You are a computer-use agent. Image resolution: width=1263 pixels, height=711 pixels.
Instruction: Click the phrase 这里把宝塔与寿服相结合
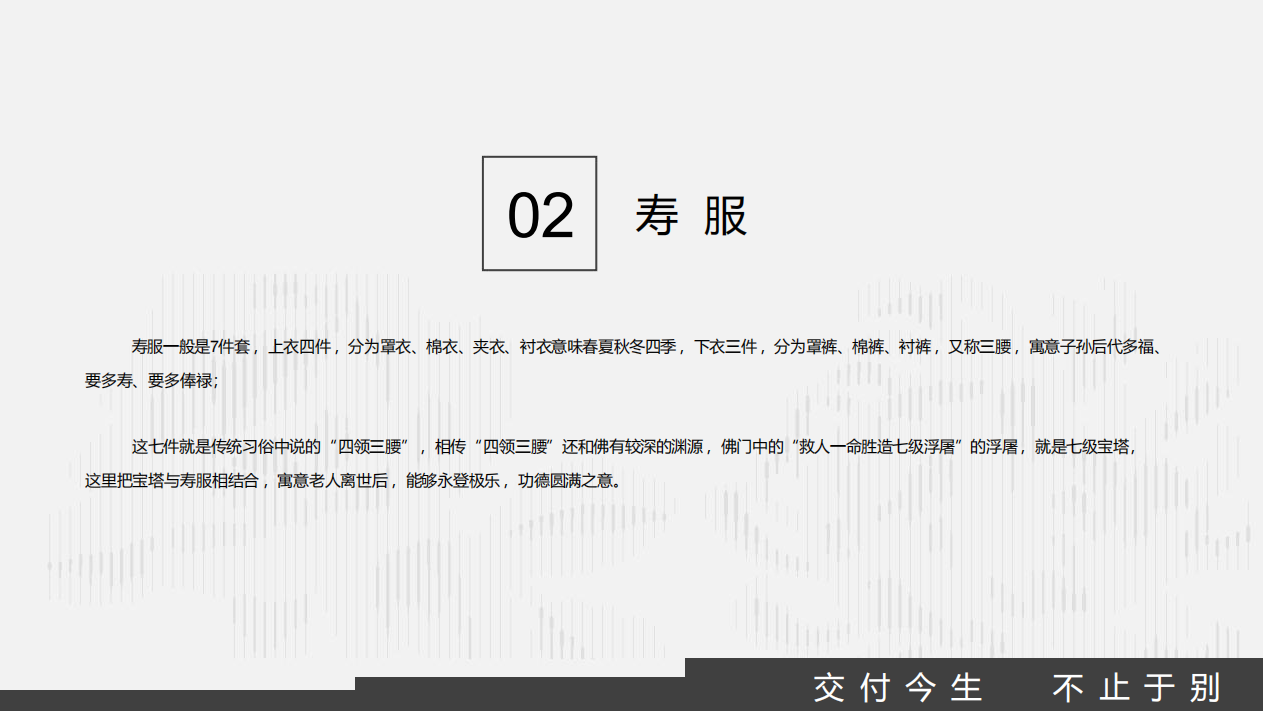click(171, 480)
